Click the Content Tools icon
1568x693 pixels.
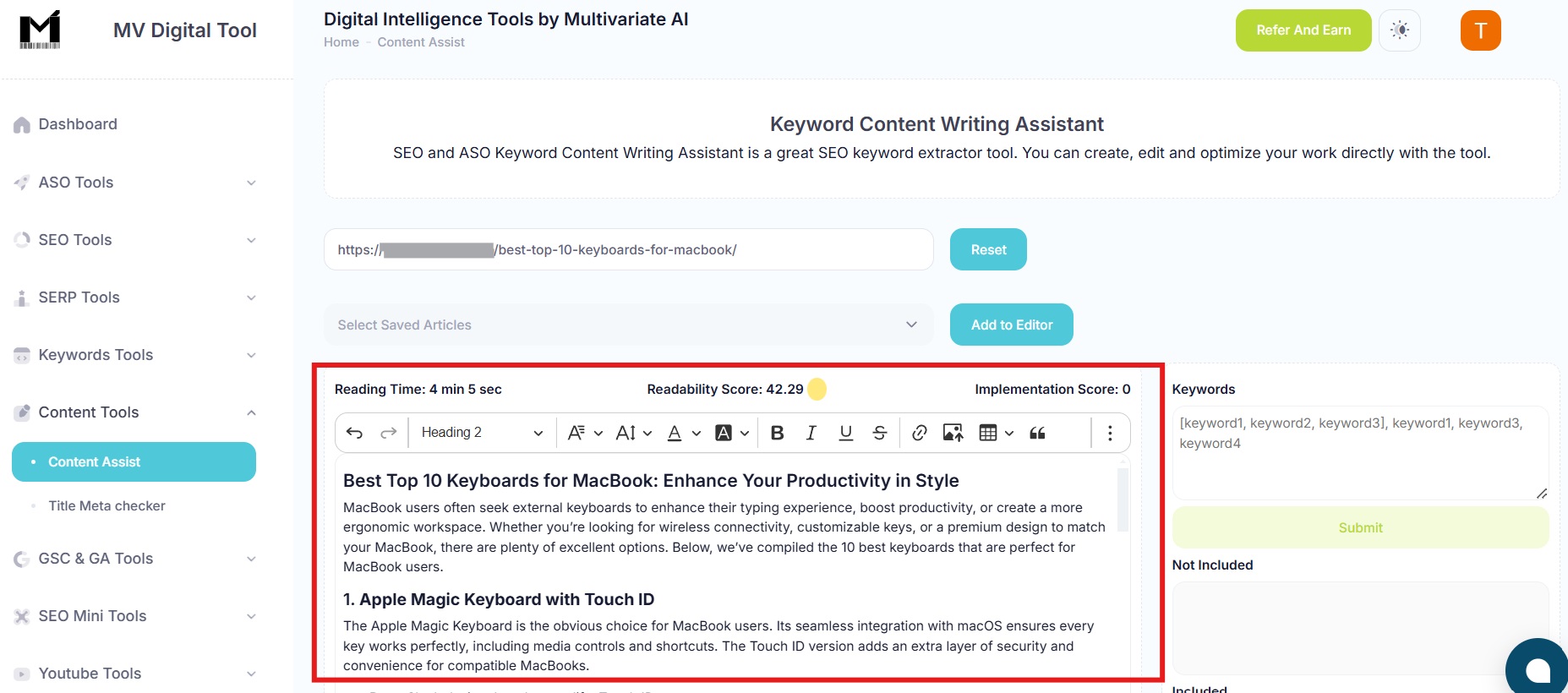pyautogui.click(x=22, y=412)
